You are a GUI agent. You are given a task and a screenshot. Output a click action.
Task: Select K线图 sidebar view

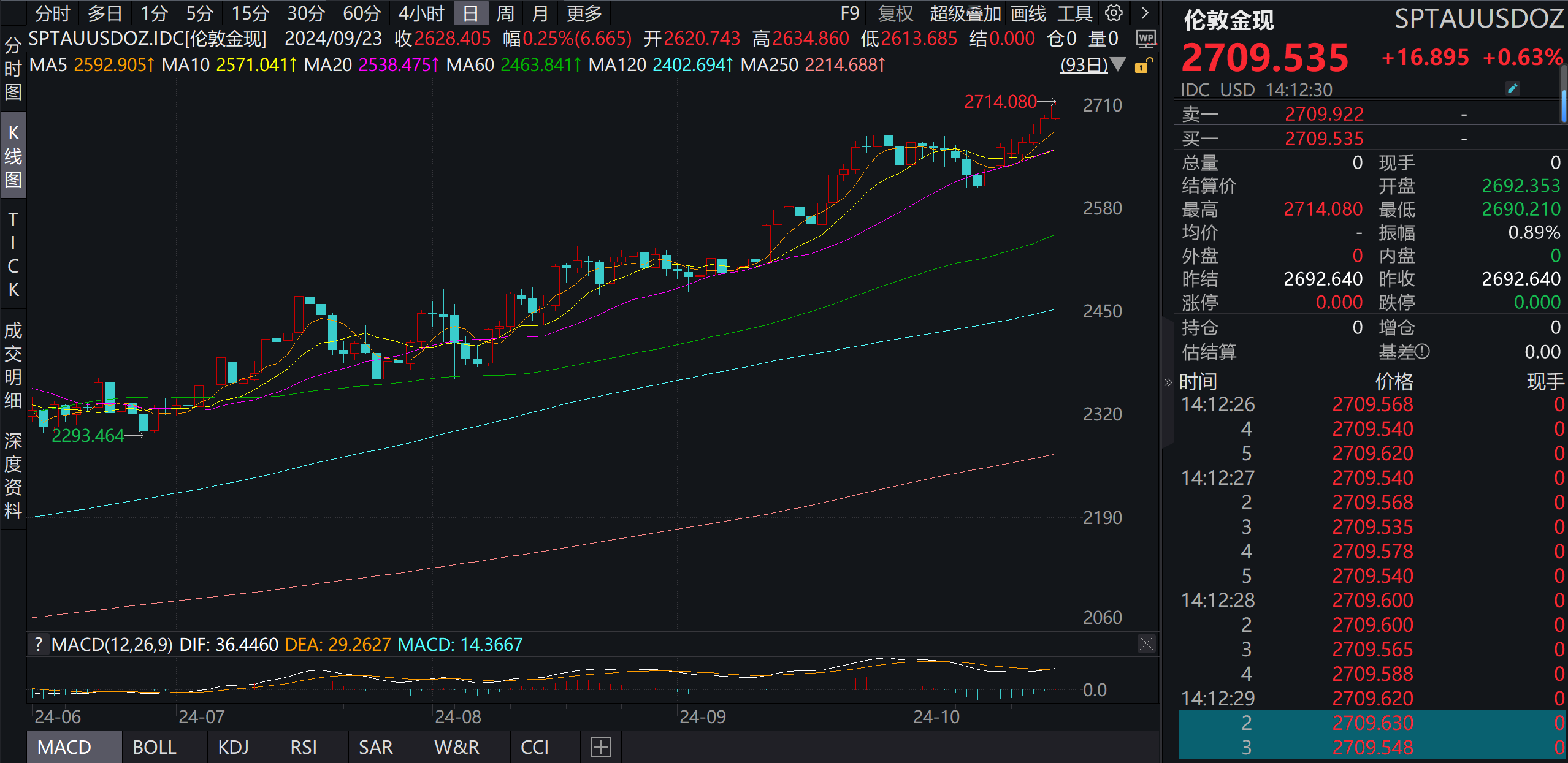tap(13, 156)
